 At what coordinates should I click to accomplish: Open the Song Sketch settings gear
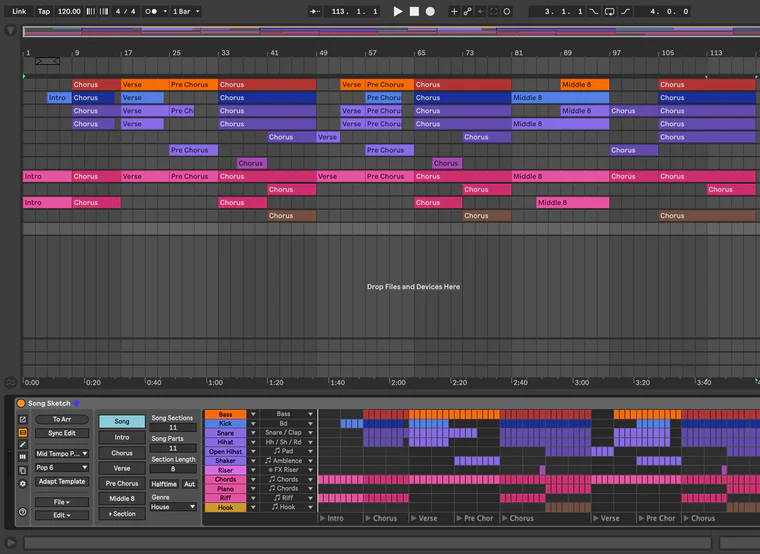point(22,483)
